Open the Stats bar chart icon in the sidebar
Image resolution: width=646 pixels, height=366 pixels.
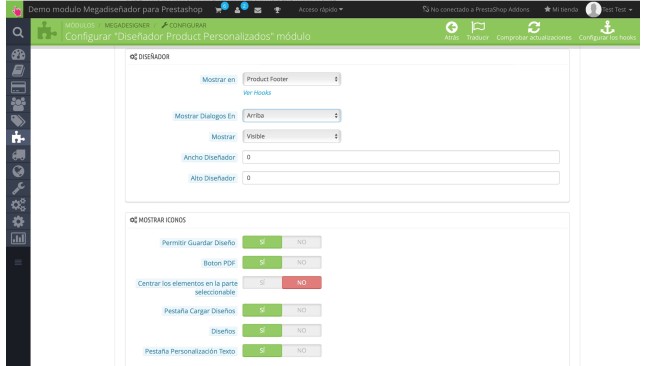point(18,238)
